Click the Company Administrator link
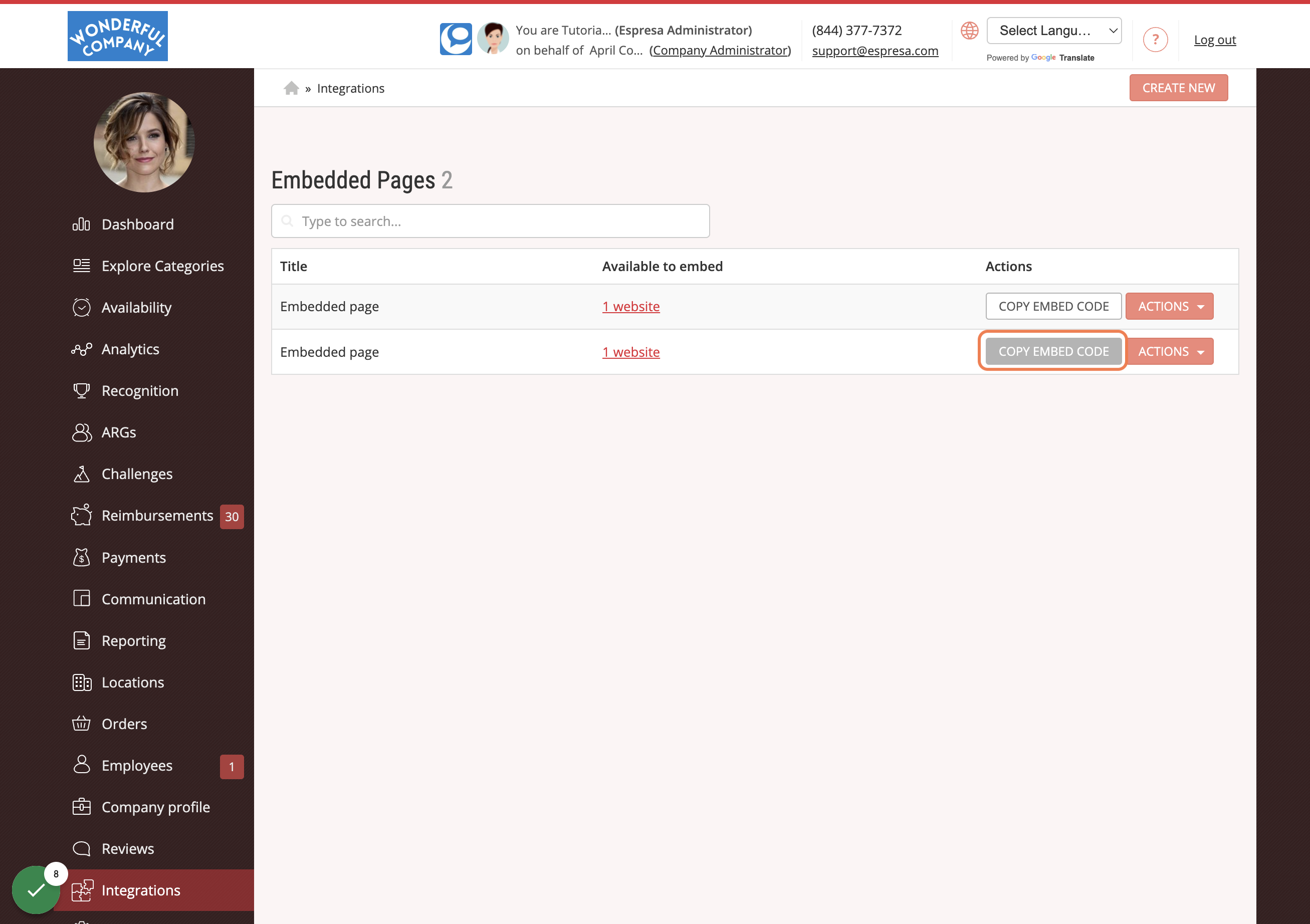 click(720, 50)
